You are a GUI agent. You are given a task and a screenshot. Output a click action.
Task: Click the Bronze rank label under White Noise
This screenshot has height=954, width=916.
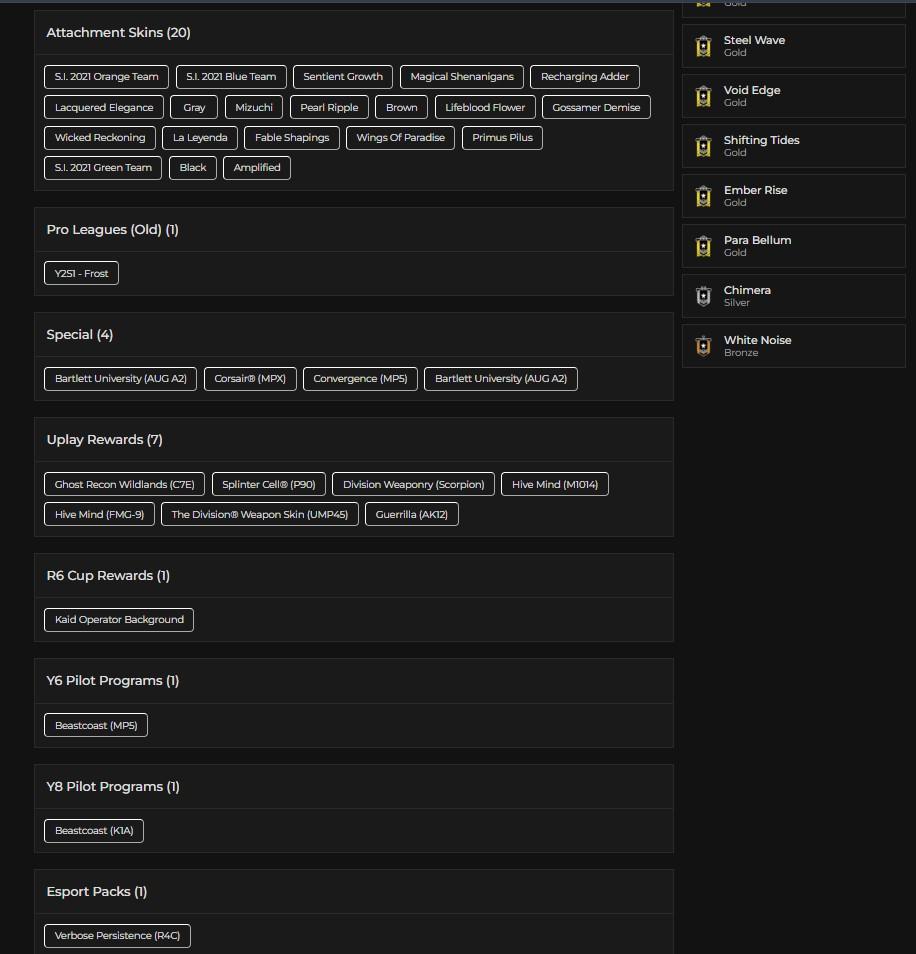741,352
